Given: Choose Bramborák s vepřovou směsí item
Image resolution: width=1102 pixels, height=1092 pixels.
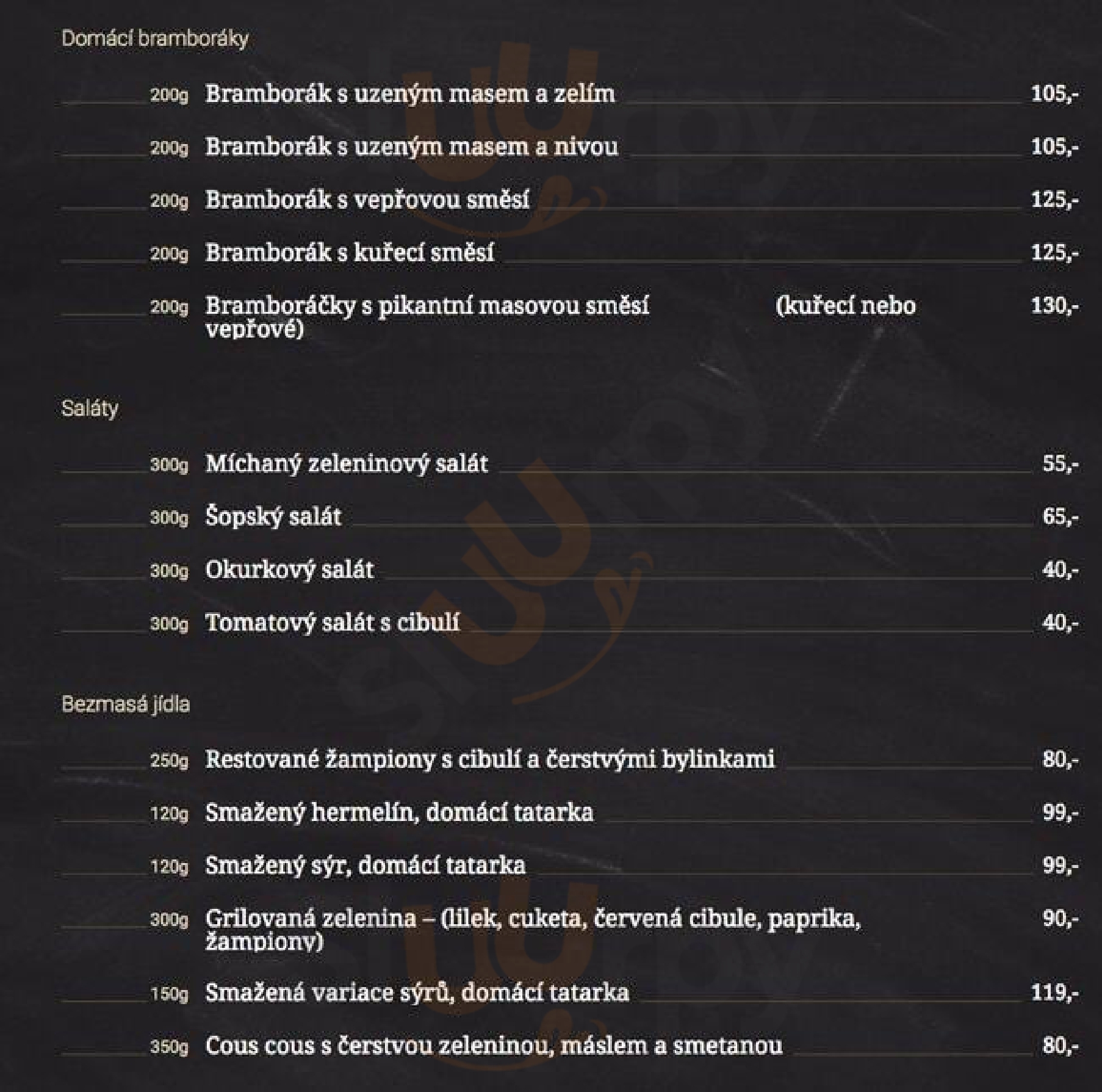Looking at the screenshot, I should pyautogui.click(x=367, y=200).
